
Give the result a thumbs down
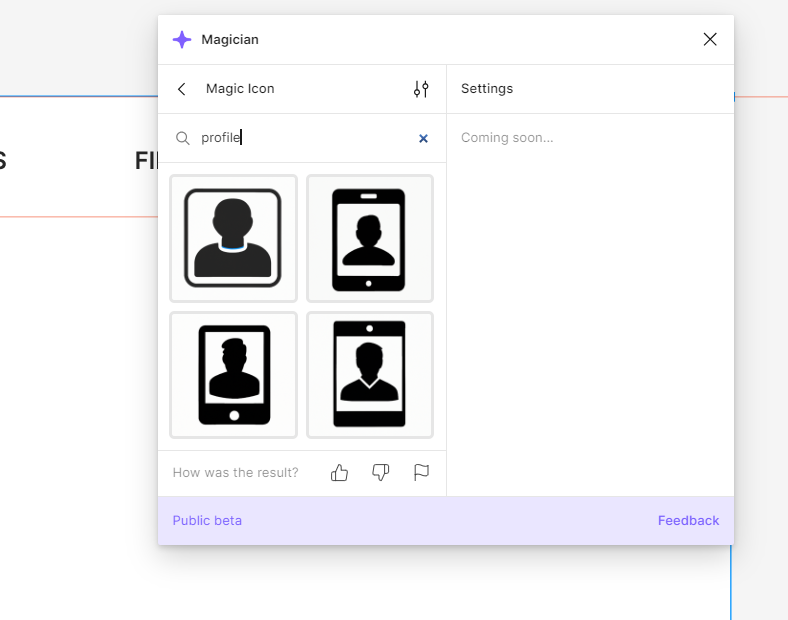pyautogui.click(x=380, y=472)
